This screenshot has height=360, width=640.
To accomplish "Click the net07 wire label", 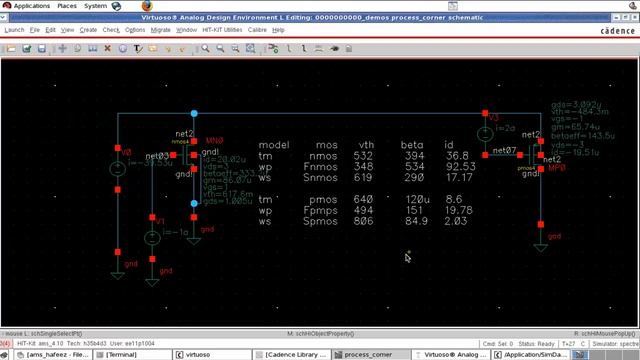I will (504, 150).
